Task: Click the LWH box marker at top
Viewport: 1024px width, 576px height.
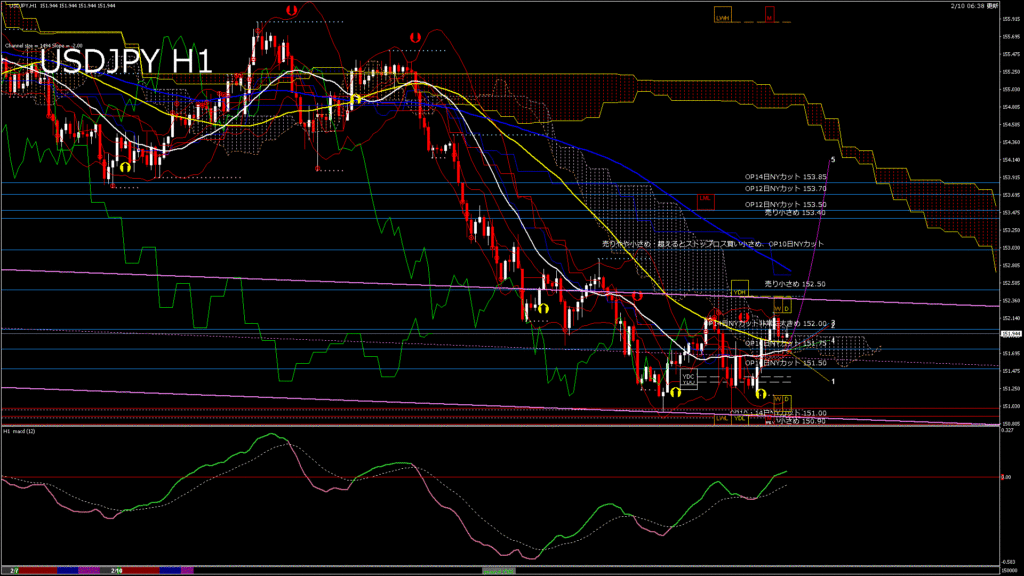Action: coord(722,17)
